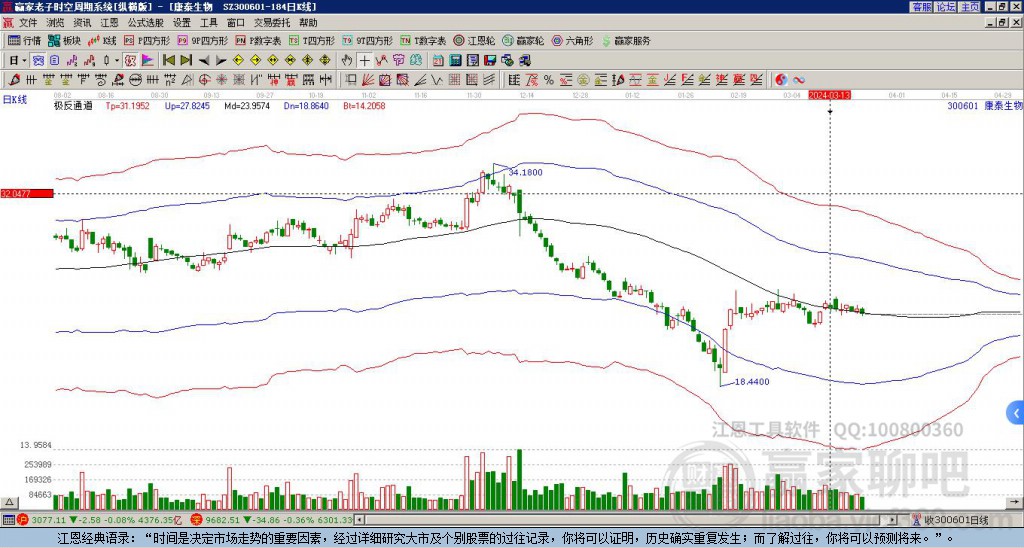Select the Gann fan lines icon
Viewport: 1024px width, 548px height.
click(368, 80)
